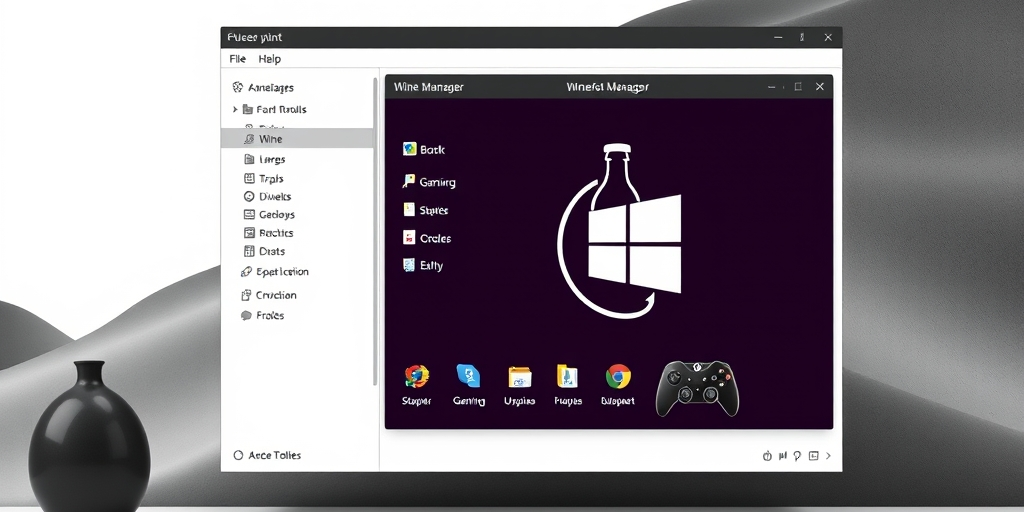Click the Exlty item icon
The image size is (1024, 512).
point(409,265)
